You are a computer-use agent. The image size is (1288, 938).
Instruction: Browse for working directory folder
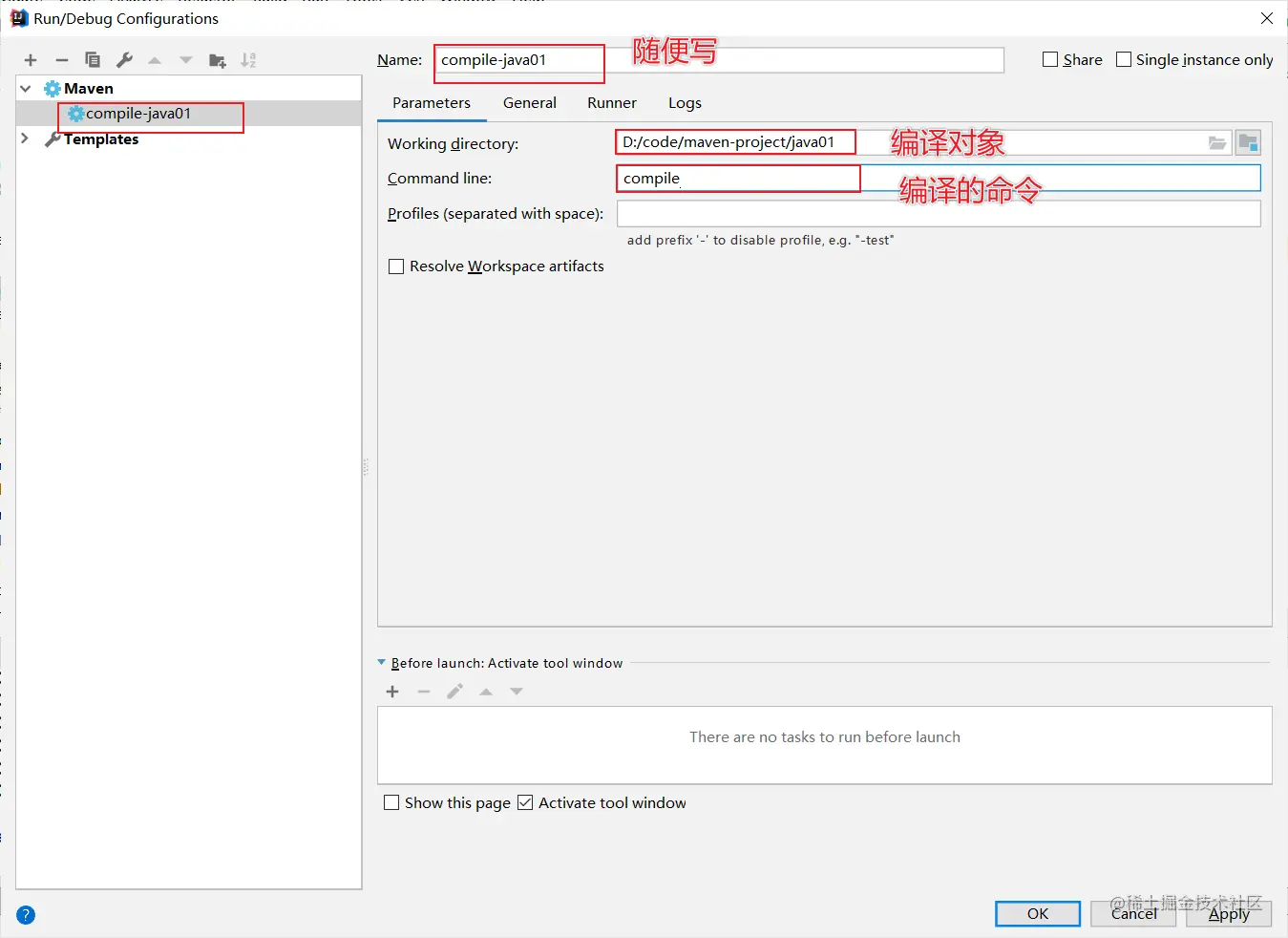(x=1216, y=143)
